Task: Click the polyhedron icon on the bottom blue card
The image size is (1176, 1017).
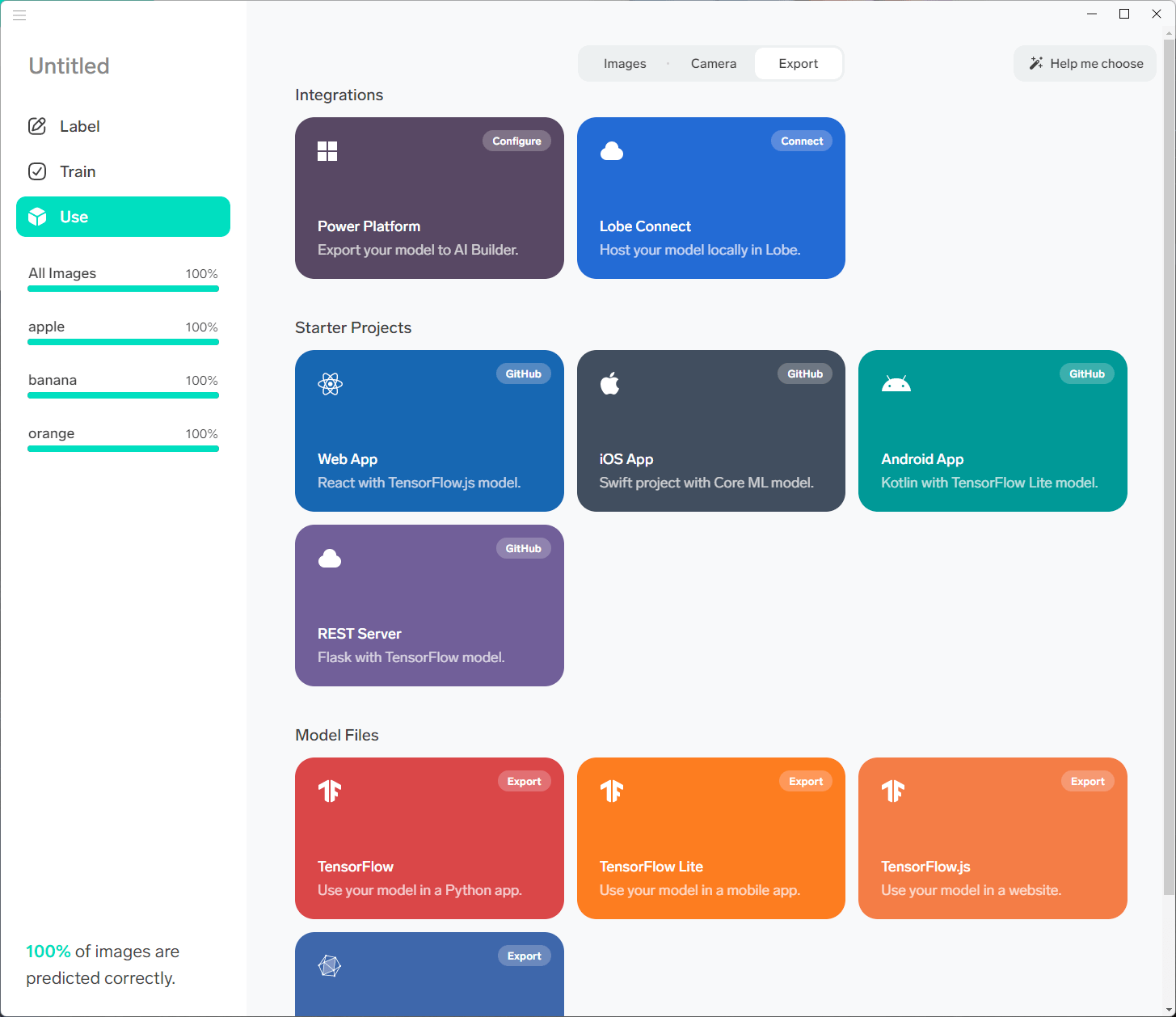Action: click(x=330, y=965)
